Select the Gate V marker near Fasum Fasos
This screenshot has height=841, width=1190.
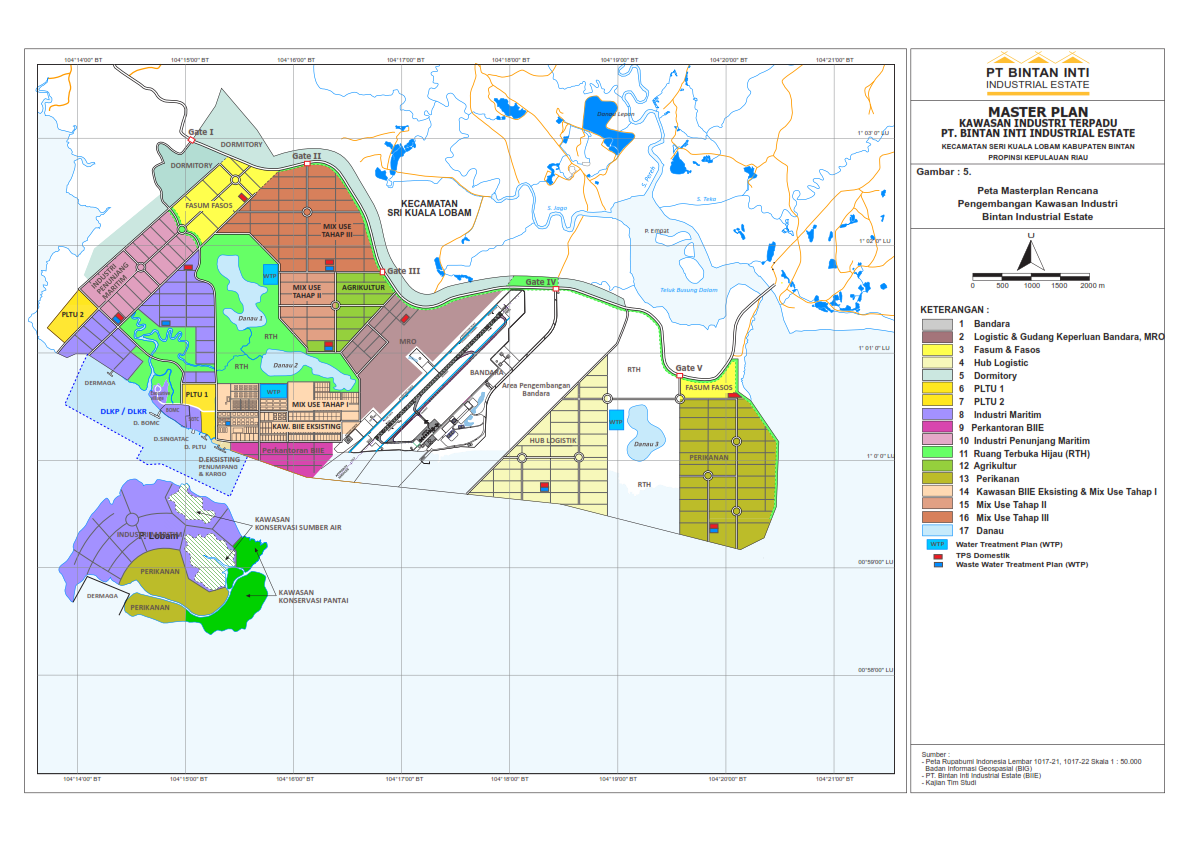680,376
